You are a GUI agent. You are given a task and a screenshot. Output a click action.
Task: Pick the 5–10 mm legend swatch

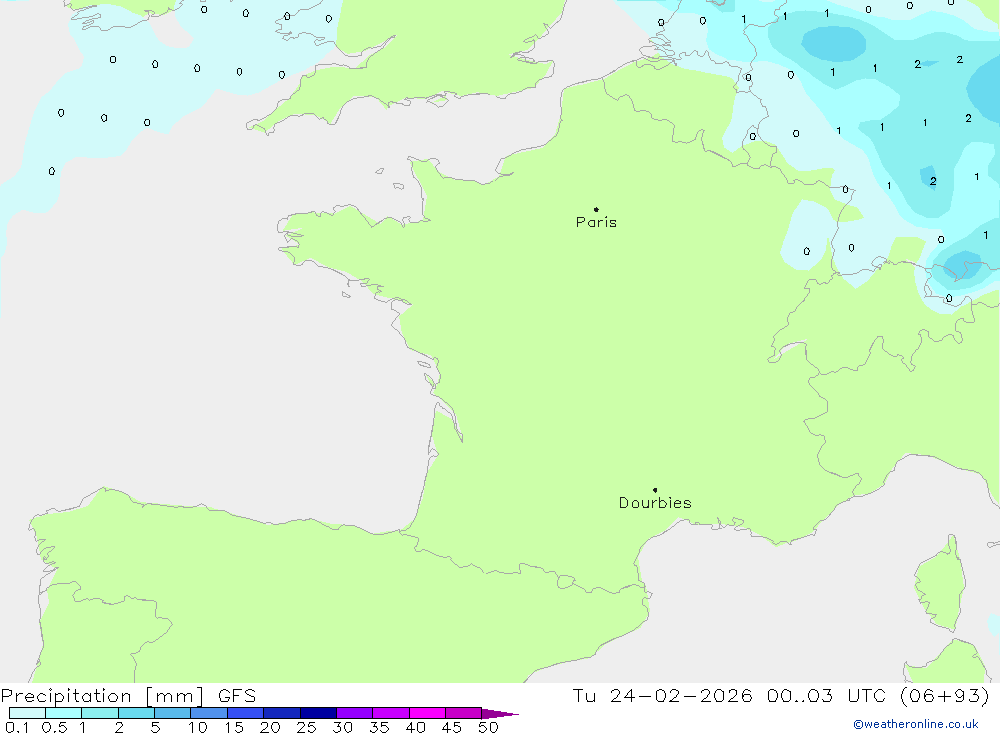(172, 713)
